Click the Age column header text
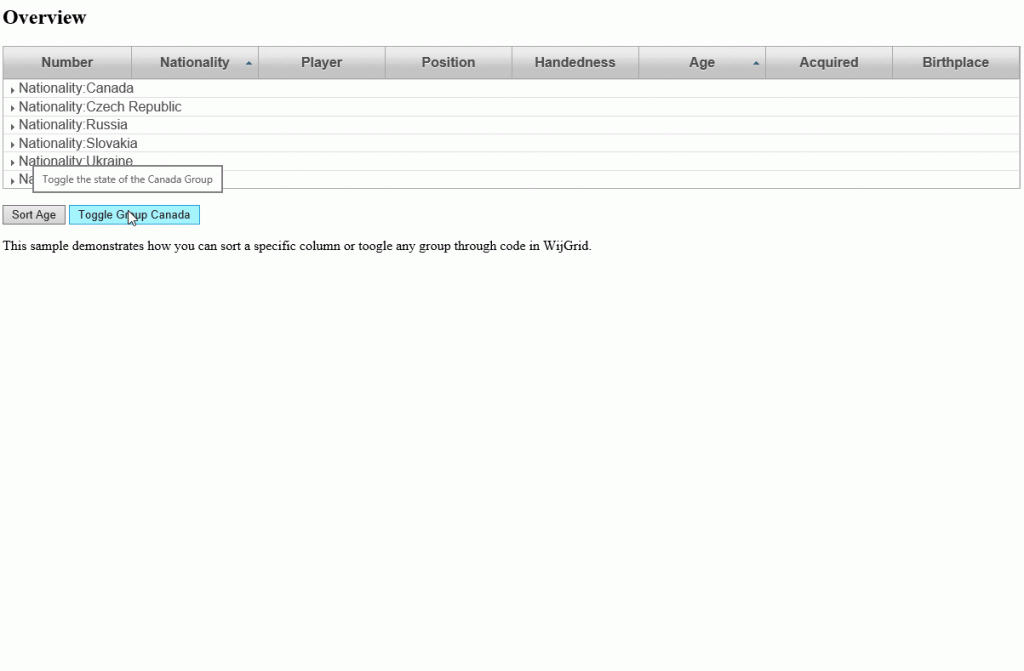The height and width of the screenshot is (671, 1024). click(x=701, y=62)
